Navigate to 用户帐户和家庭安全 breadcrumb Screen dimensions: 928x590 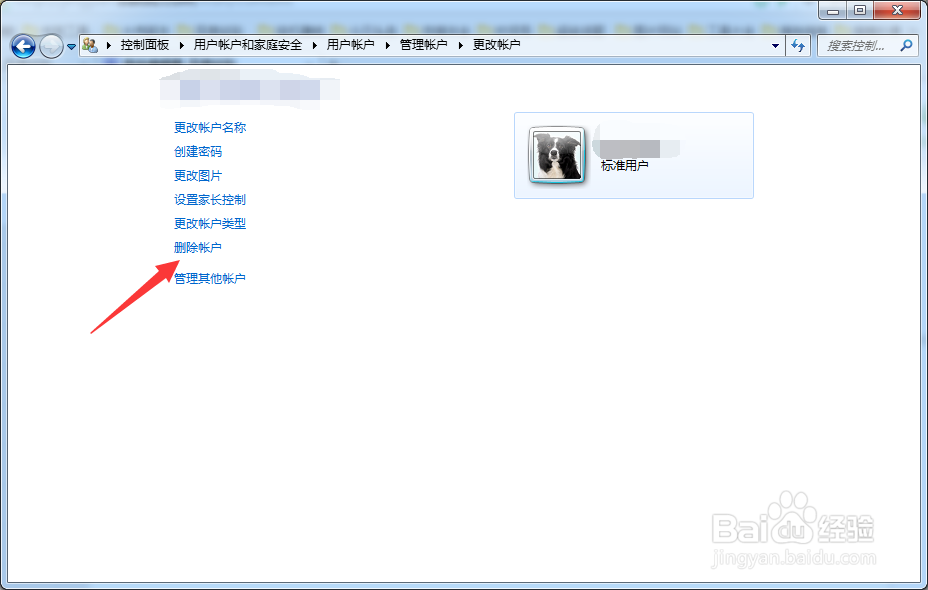pos(248,45)
